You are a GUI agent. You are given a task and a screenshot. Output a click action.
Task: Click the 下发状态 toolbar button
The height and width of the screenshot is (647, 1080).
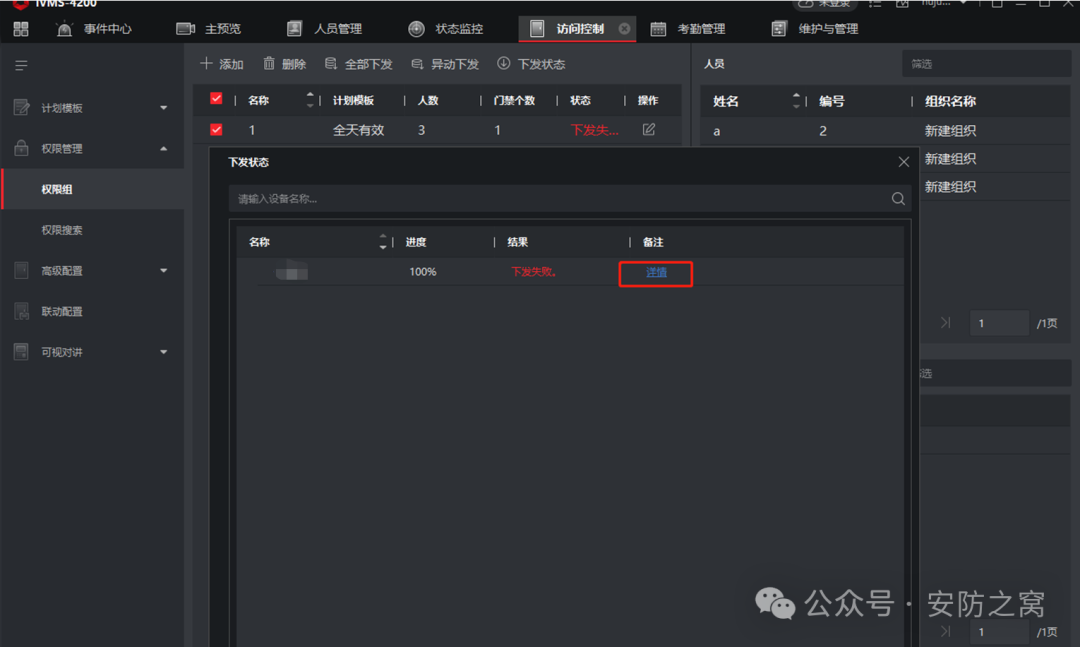531,64
